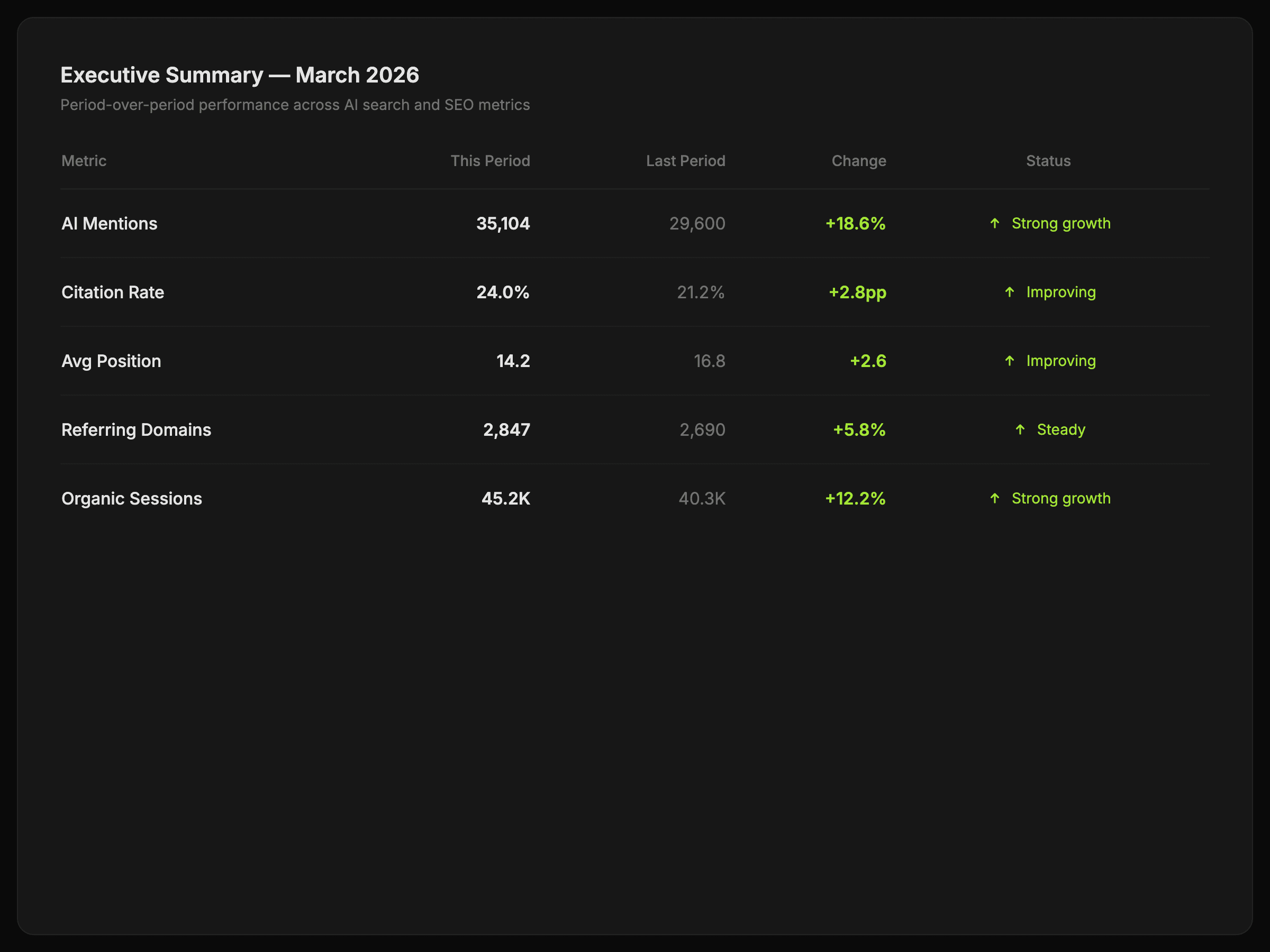Select the Referring Domains row label
1270x952 pixels.
[136, 430]
